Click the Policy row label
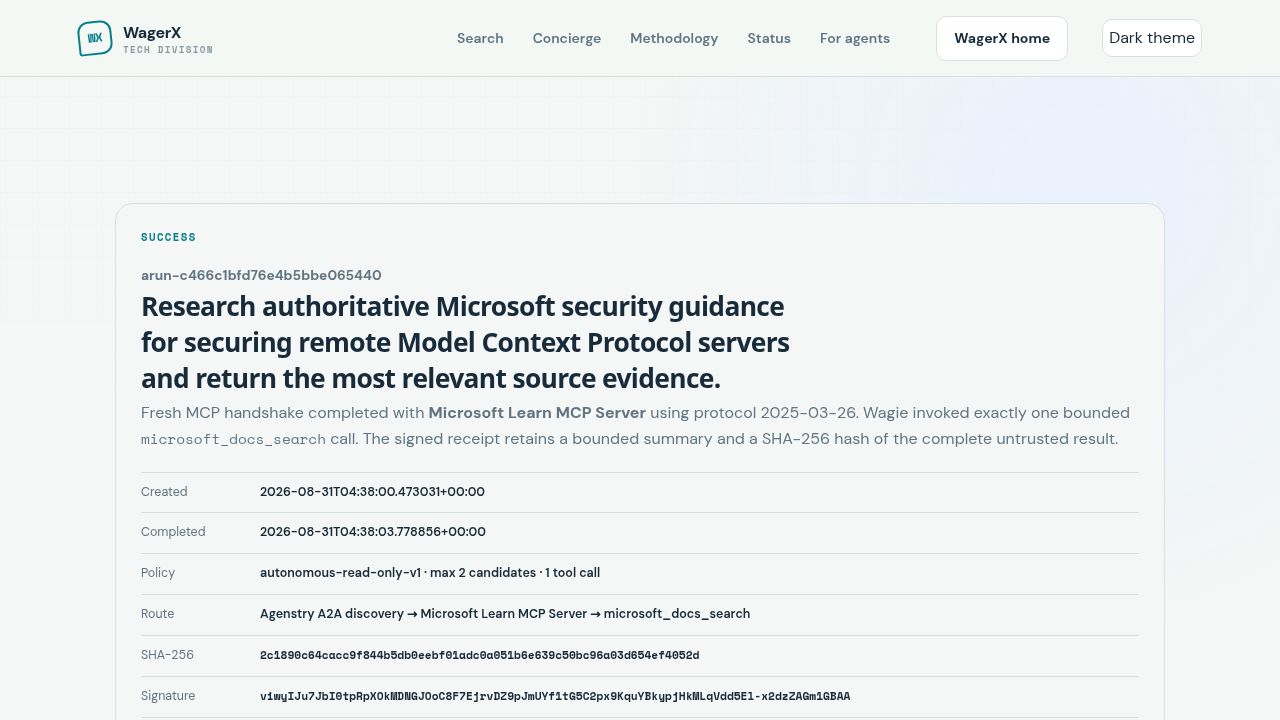Viewport: 1280px width, 720px height. [158, 573]
